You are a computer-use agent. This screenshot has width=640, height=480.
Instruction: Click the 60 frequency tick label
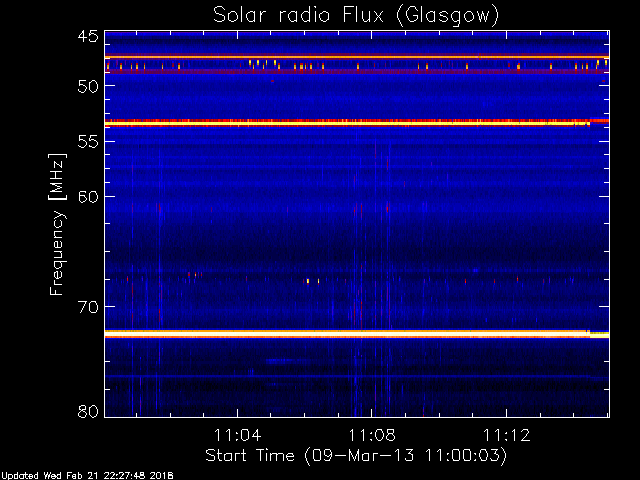point(88,197)
